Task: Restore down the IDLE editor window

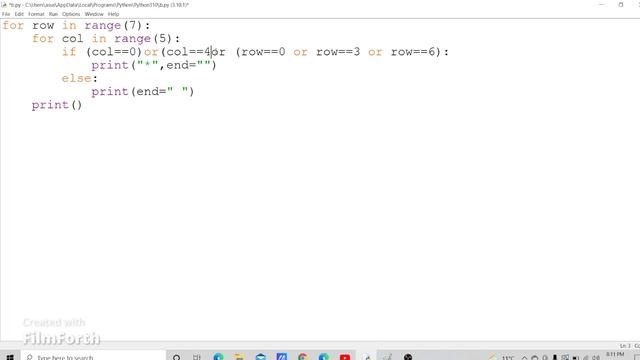Action: (621, 4)
